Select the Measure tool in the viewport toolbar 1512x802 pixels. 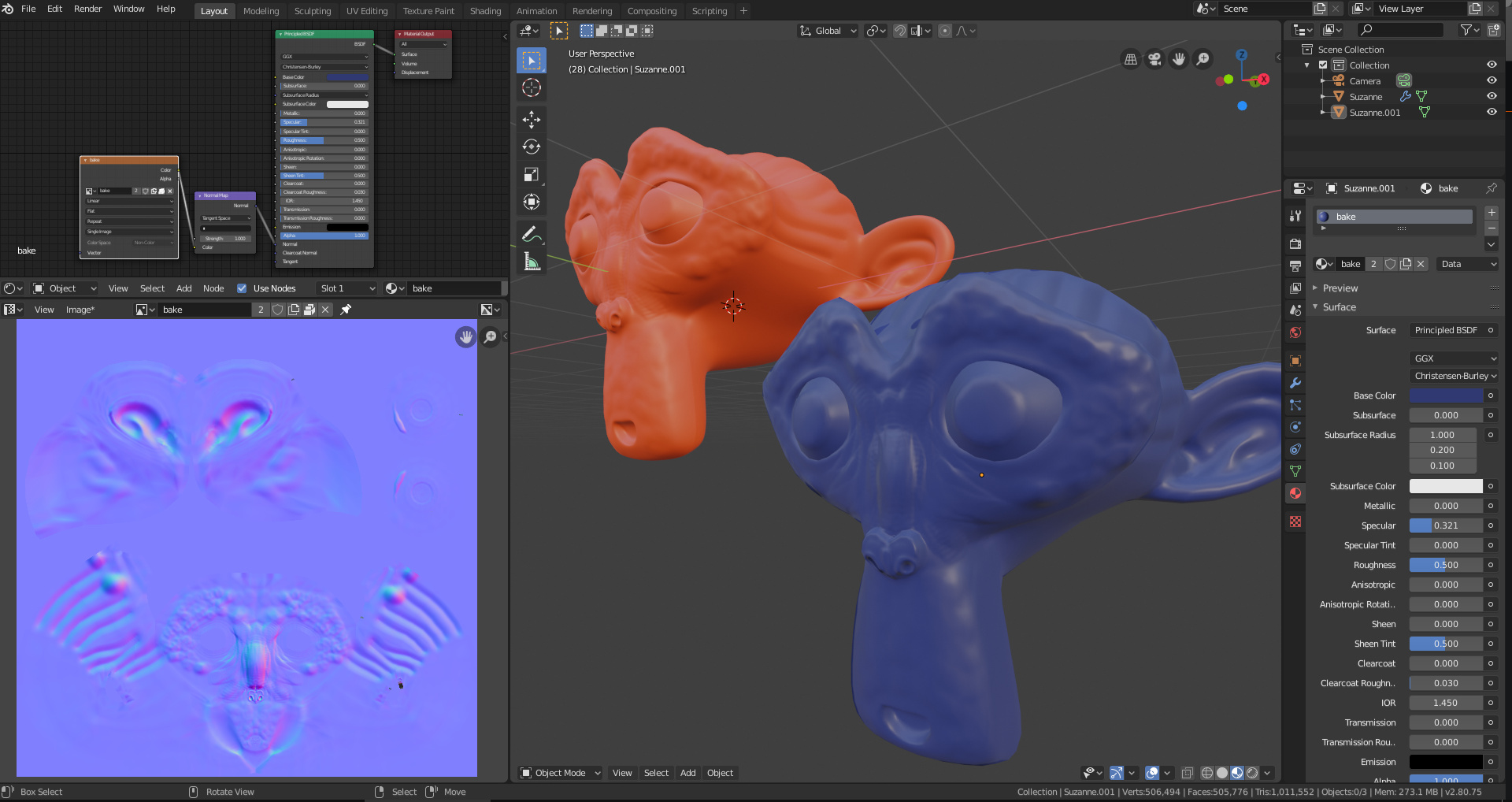pyautogui.click(x=532, y=261)
